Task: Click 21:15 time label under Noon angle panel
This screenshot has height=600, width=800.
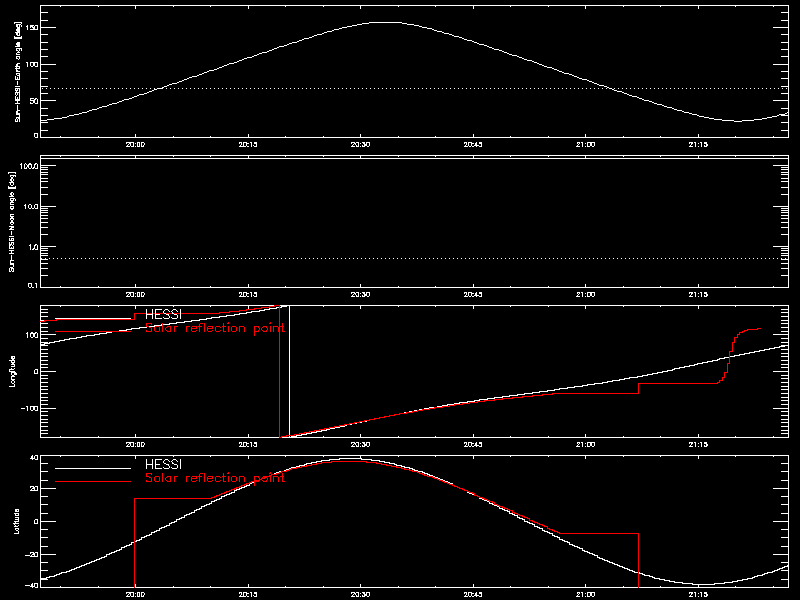Action: tap(698, 294)
